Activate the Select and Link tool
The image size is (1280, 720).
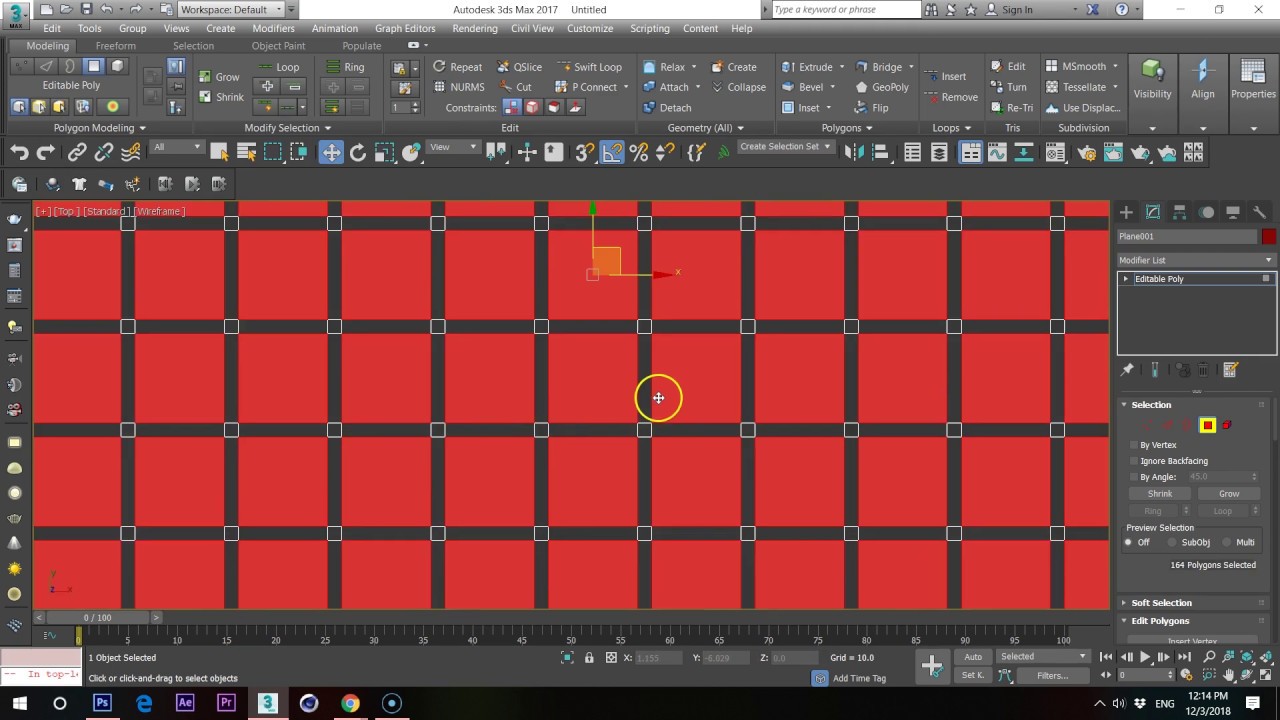pyautogui.click(x=77, y=152)
